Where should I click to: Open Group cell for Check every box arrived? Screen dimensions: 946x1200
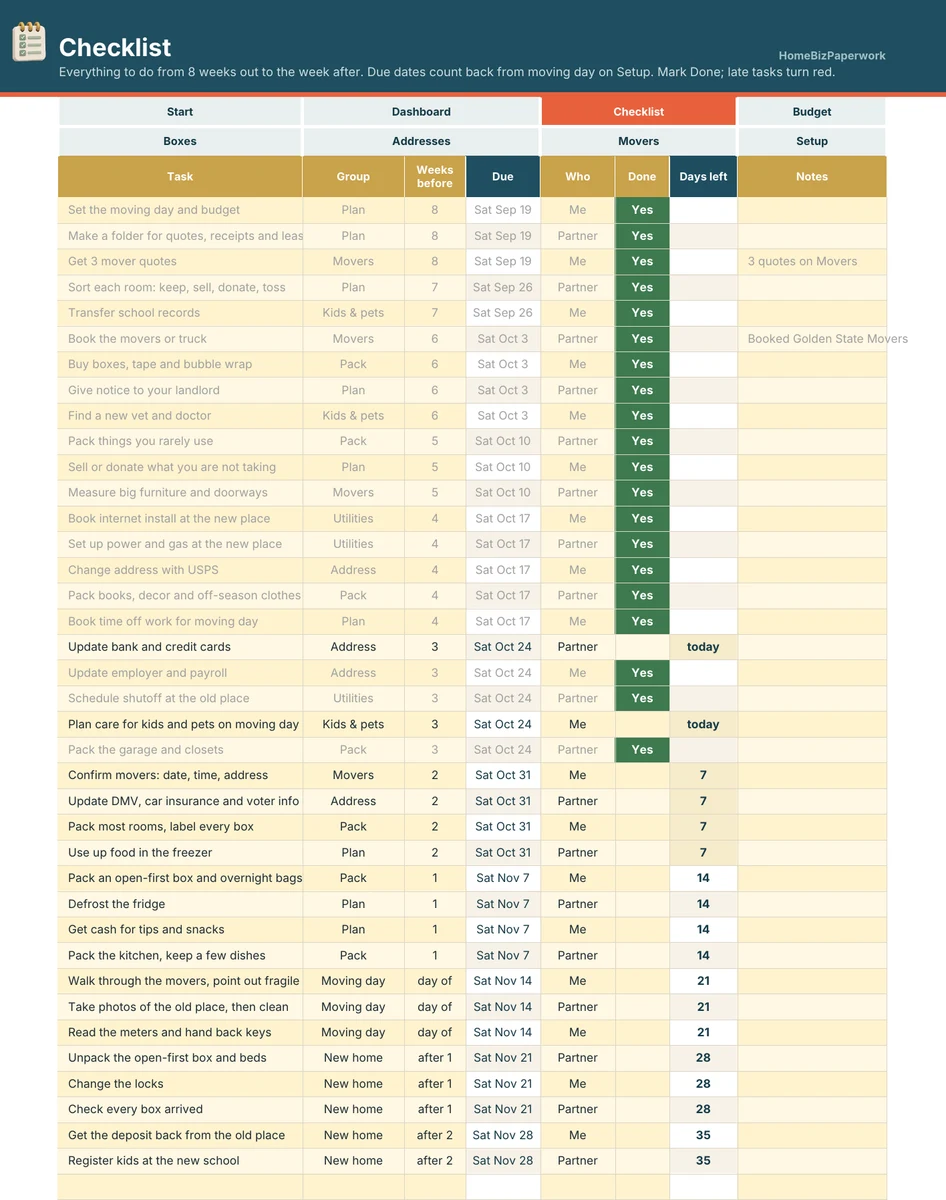[x=353, y=1109]
